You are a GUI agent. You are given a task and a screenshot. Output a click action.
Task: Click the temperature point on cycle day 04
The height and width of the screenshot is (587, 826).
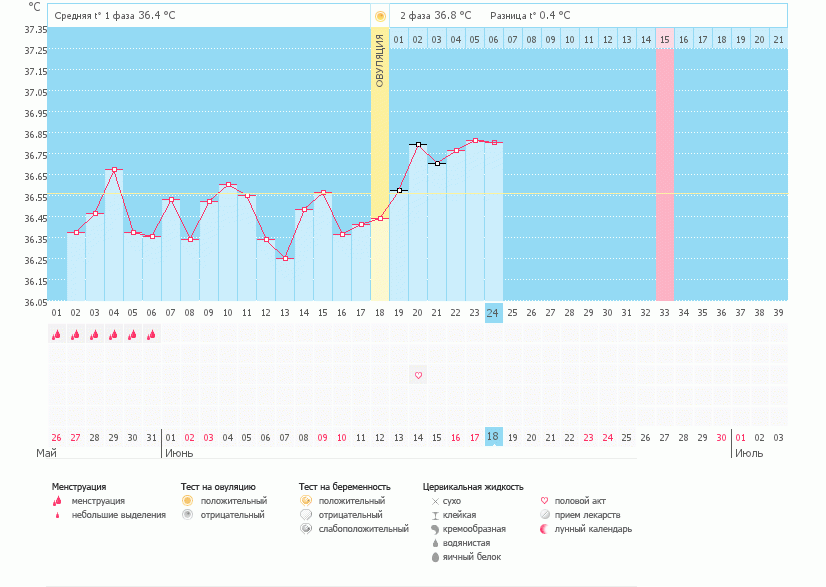[x=114, y=170]
